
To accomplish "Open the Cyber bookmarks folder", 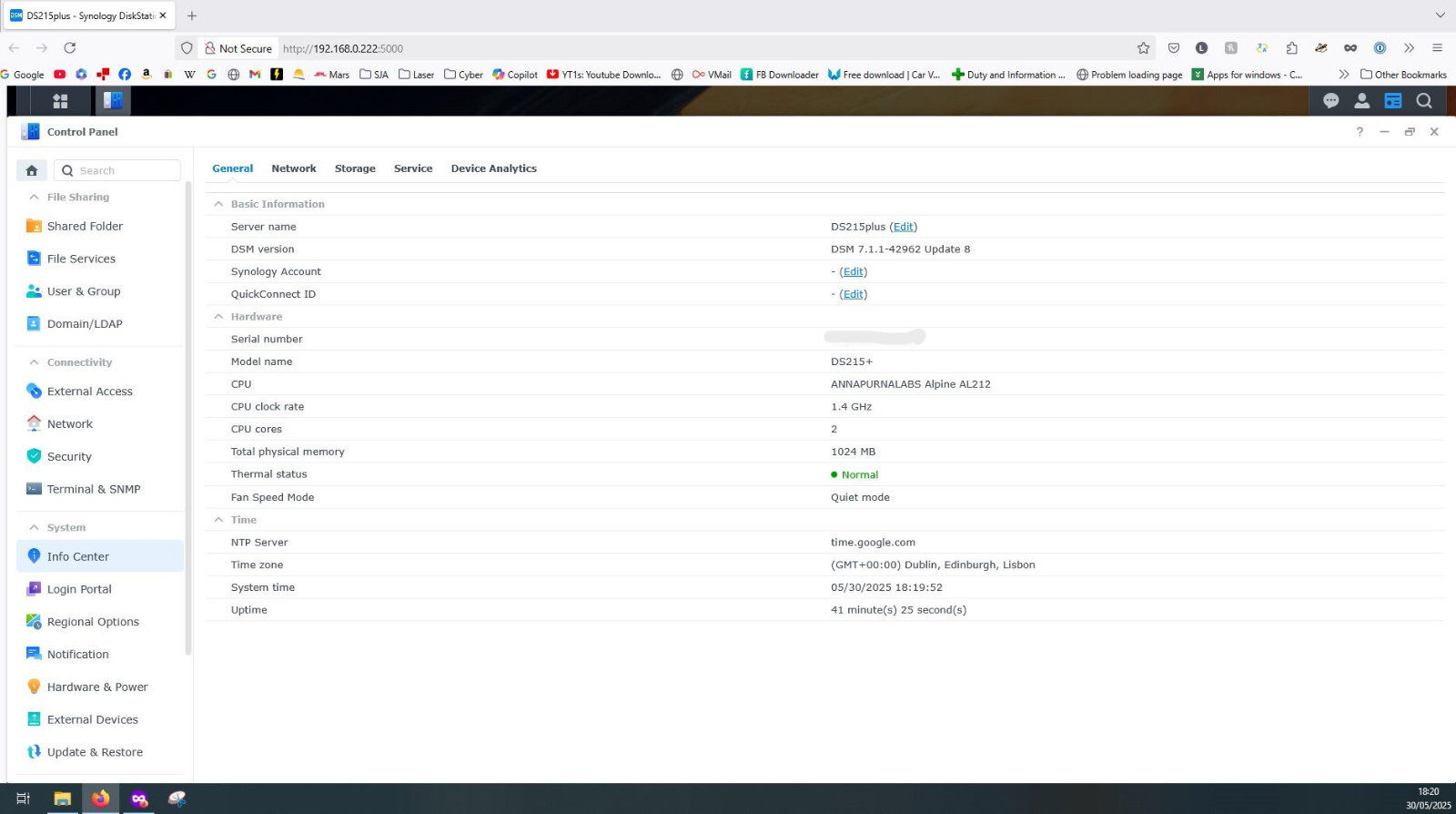I will point(463,75).
